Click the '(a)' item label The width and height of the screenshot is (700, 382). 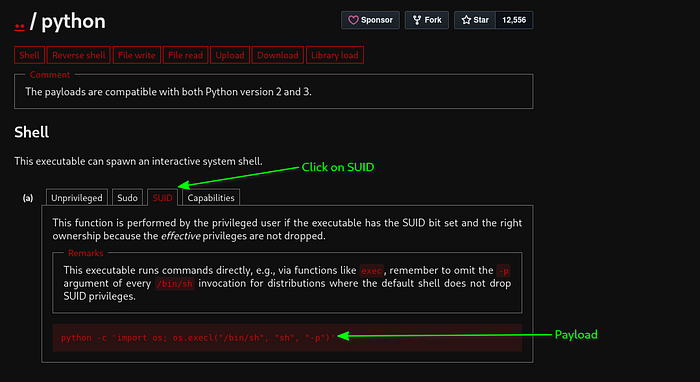tap(28, 198)
